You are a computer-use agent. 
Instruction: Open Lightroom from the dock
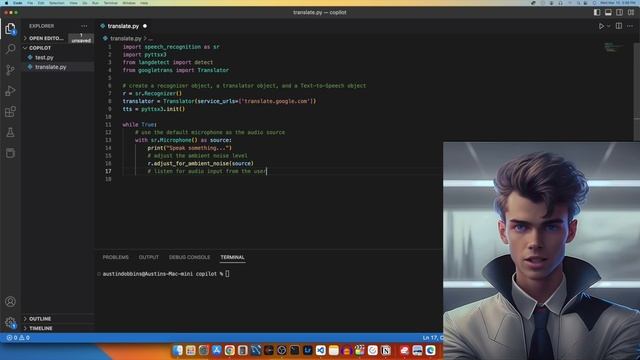(307, 350)
